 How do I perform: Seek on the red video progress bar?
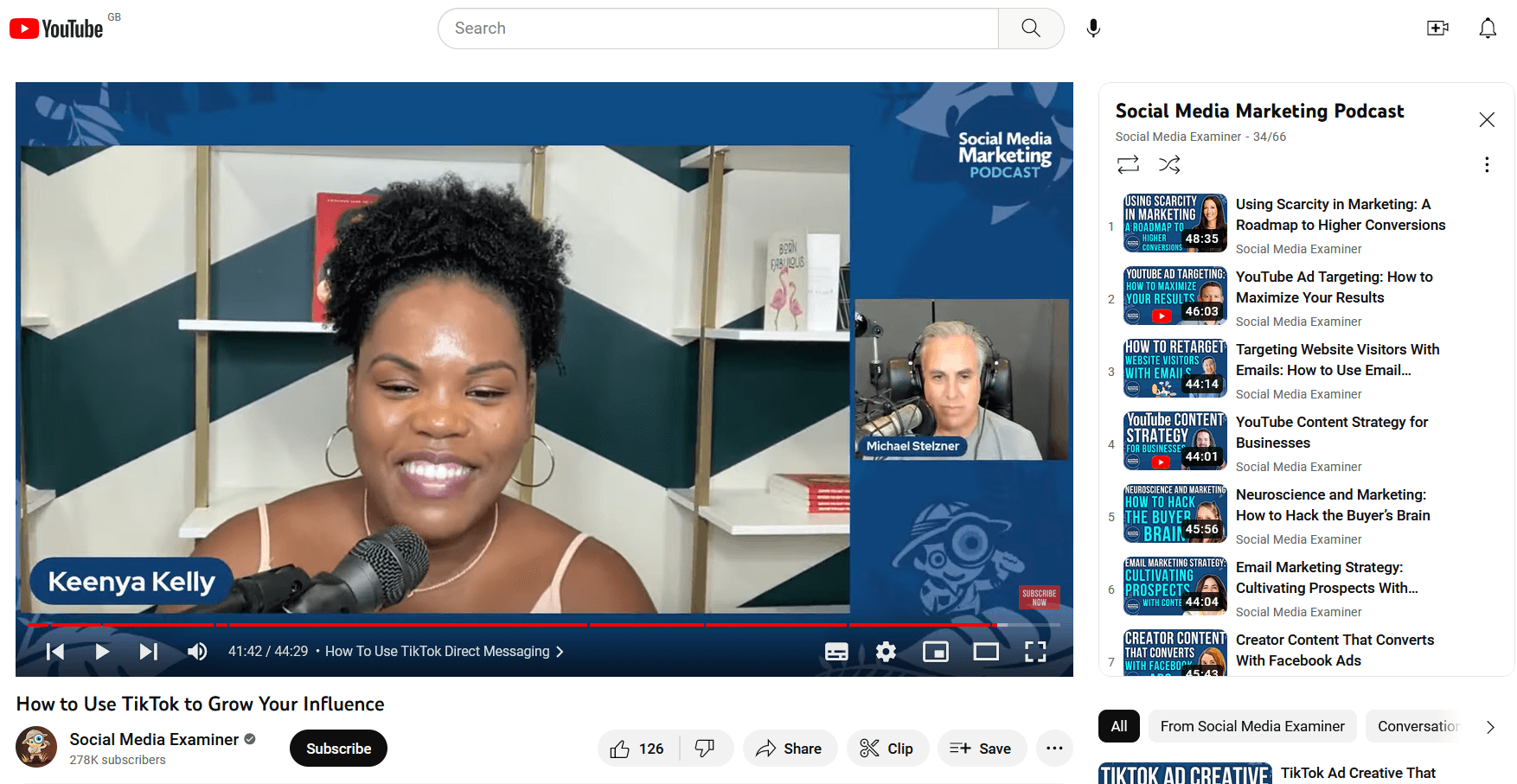[x=543, y=624]
